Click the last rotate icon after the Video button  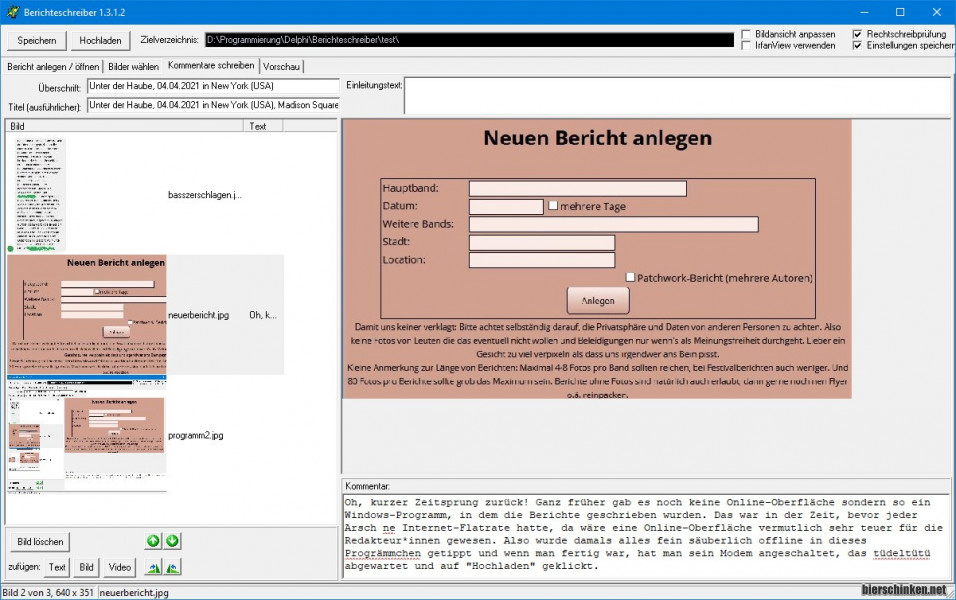(173, 567)
